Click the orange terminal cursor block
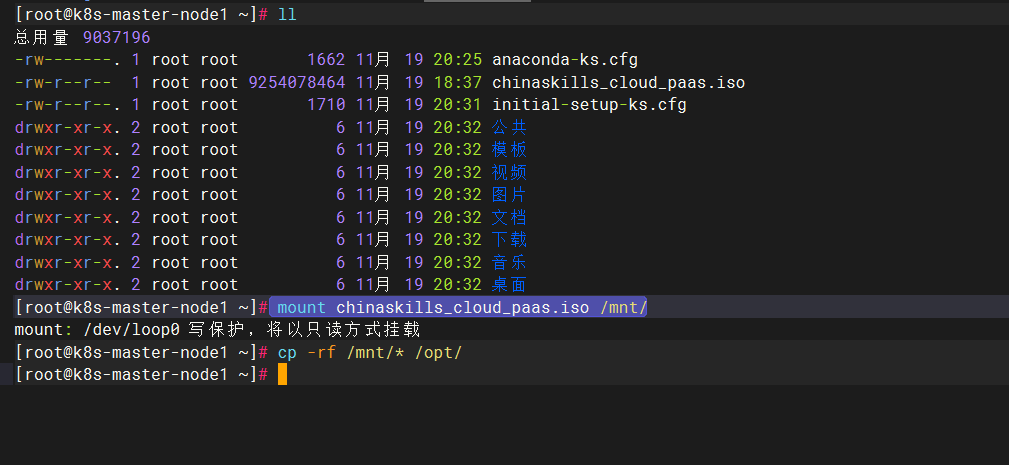The height and width of the screenshot is (465, 1009). [282, 374]
